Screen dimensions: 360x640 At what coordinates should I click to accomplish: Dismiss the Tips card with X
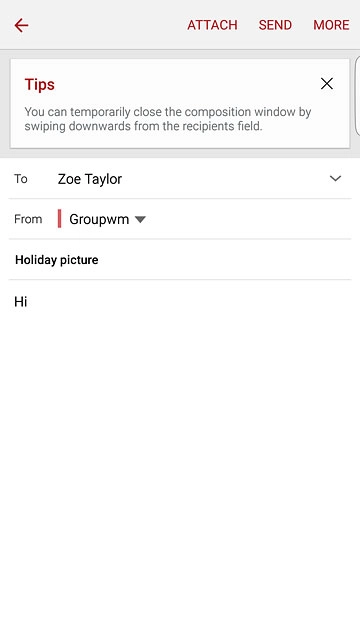point(327,84)
